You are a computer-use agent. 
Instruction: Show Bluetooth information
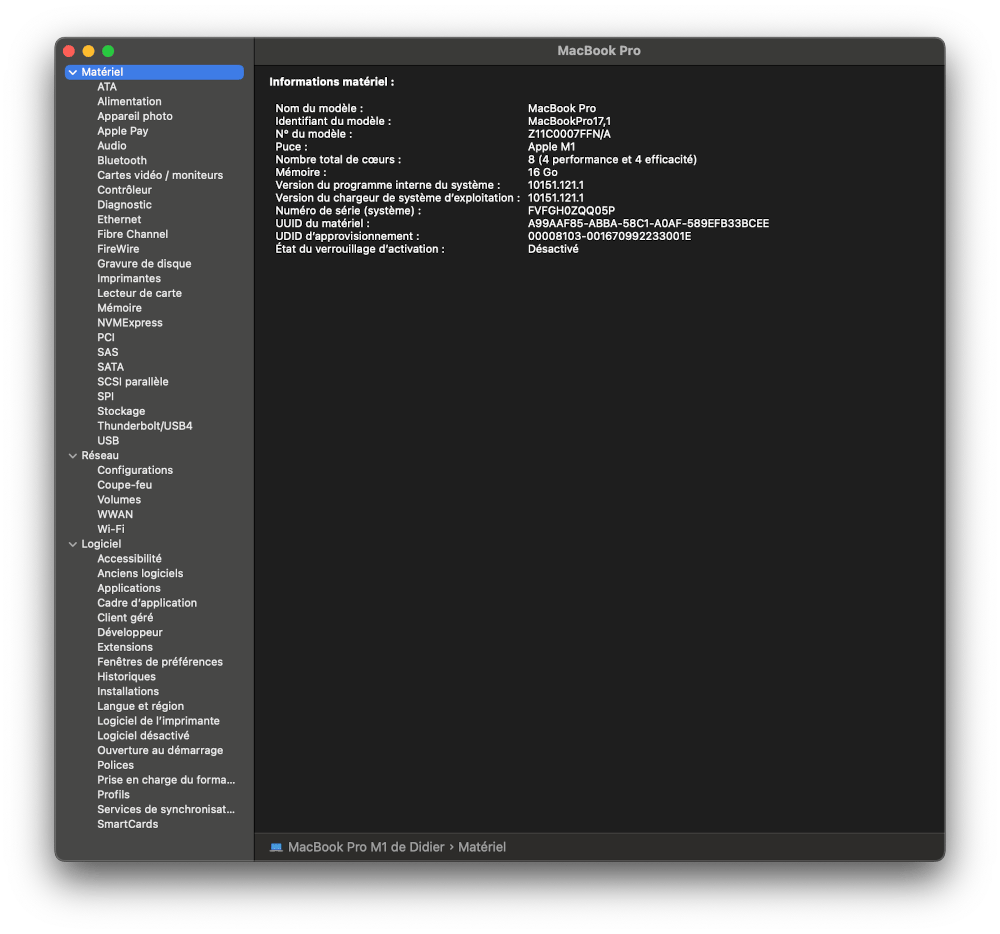click(122, 161)
